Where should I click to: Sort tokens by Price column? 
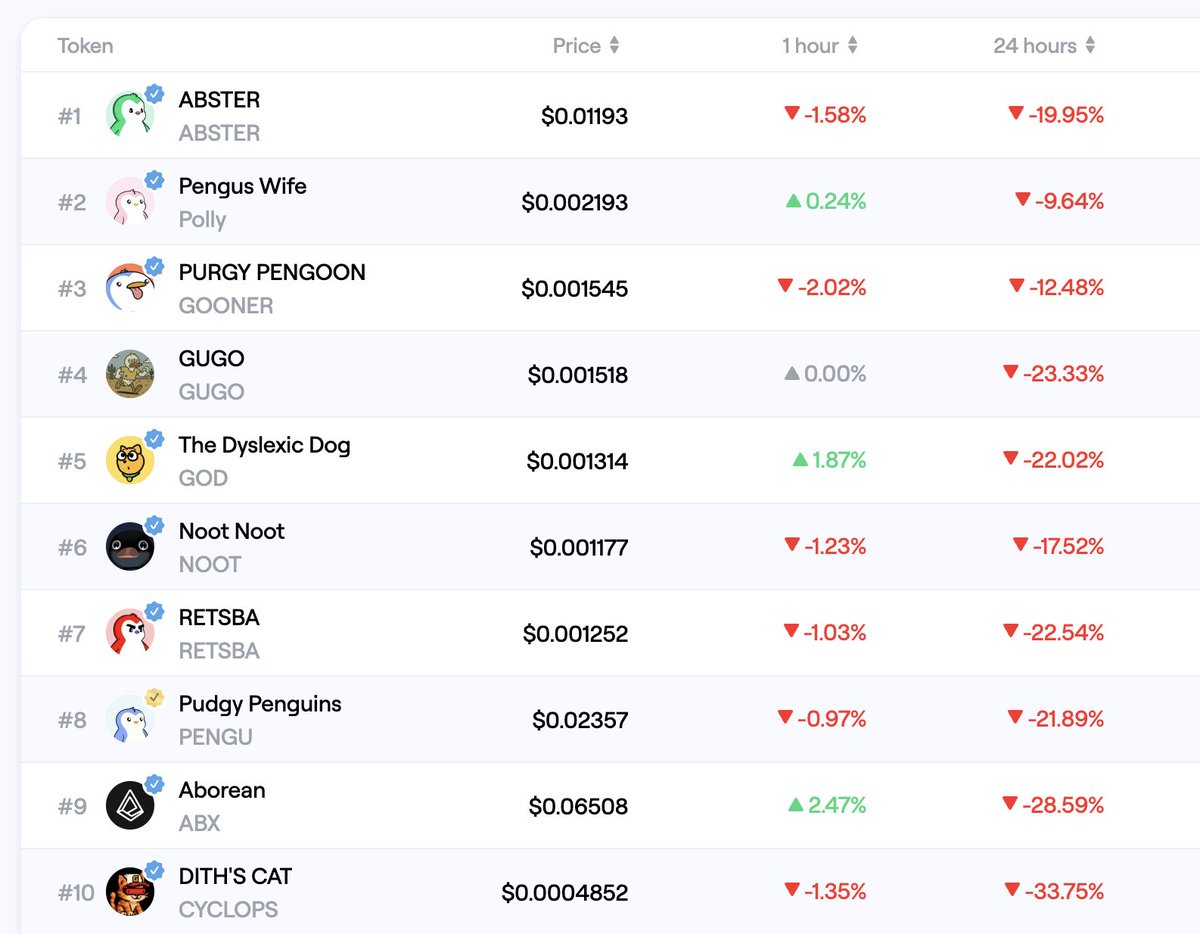tap(586, 46)
